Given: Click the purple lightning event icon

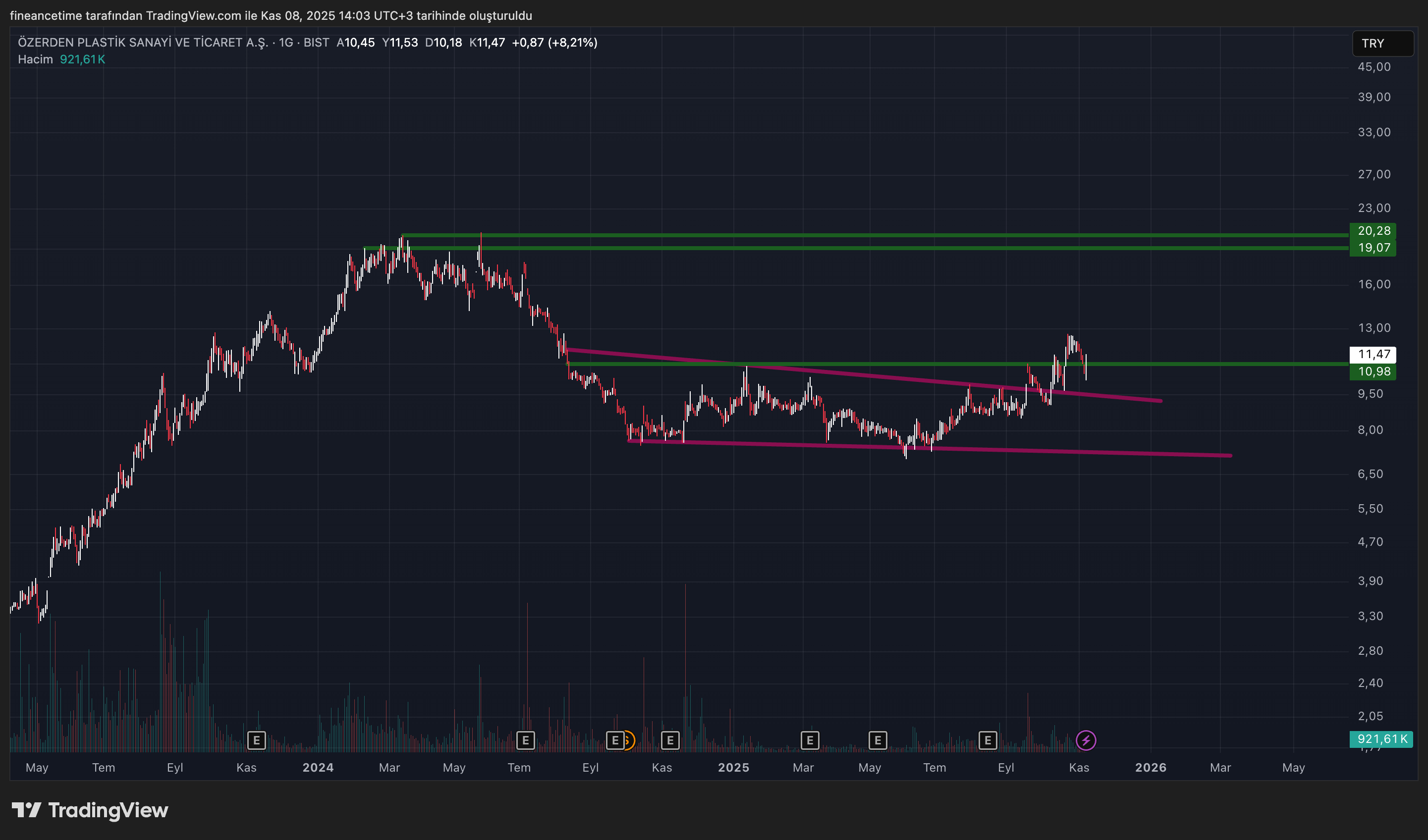Looking at the screenshot, I should click(x=1086, y=740).
